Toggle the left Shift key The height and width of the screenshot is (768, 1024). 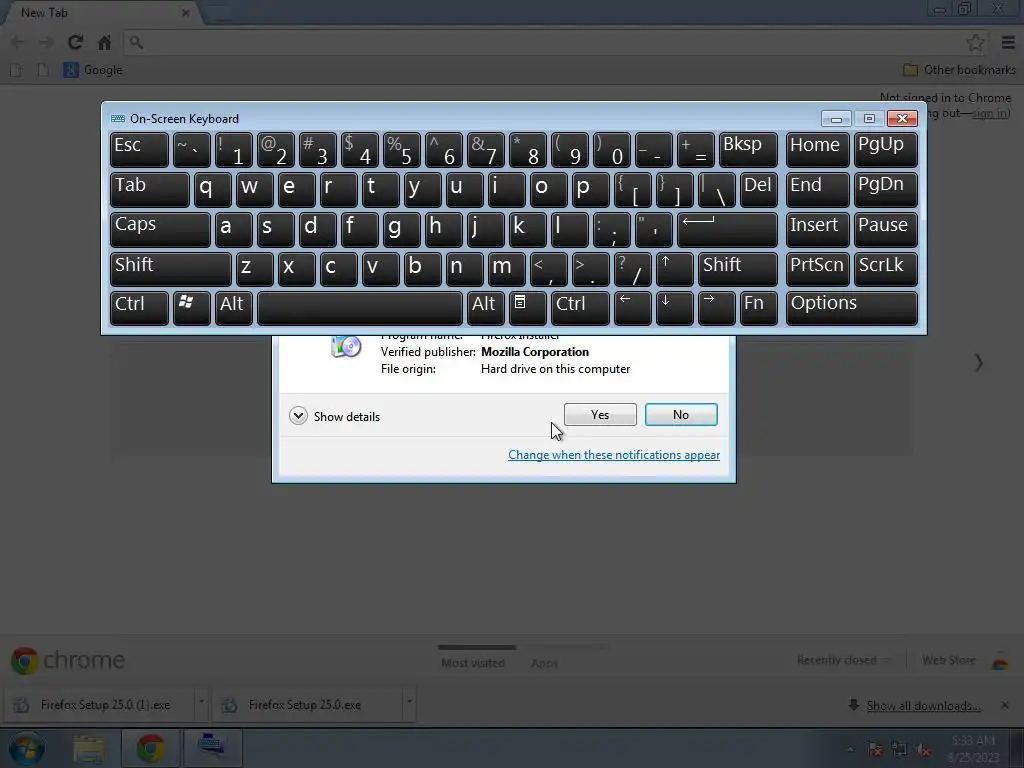coord(170,269)
